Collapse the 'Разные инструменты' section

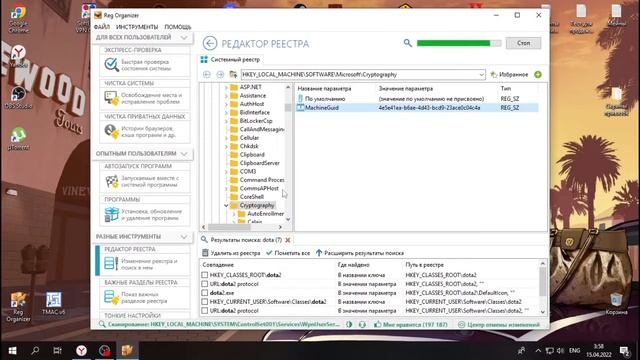click(x=184, y=237)
